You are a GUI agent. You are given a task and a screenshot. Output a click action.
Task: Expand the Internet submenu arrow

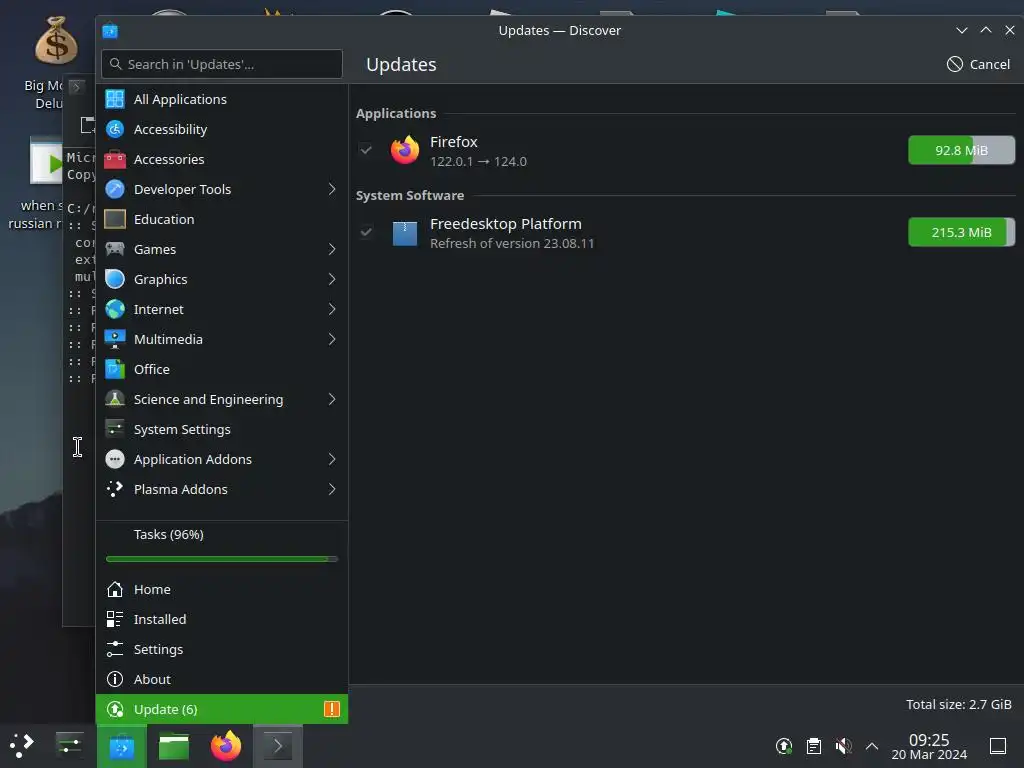332,310
